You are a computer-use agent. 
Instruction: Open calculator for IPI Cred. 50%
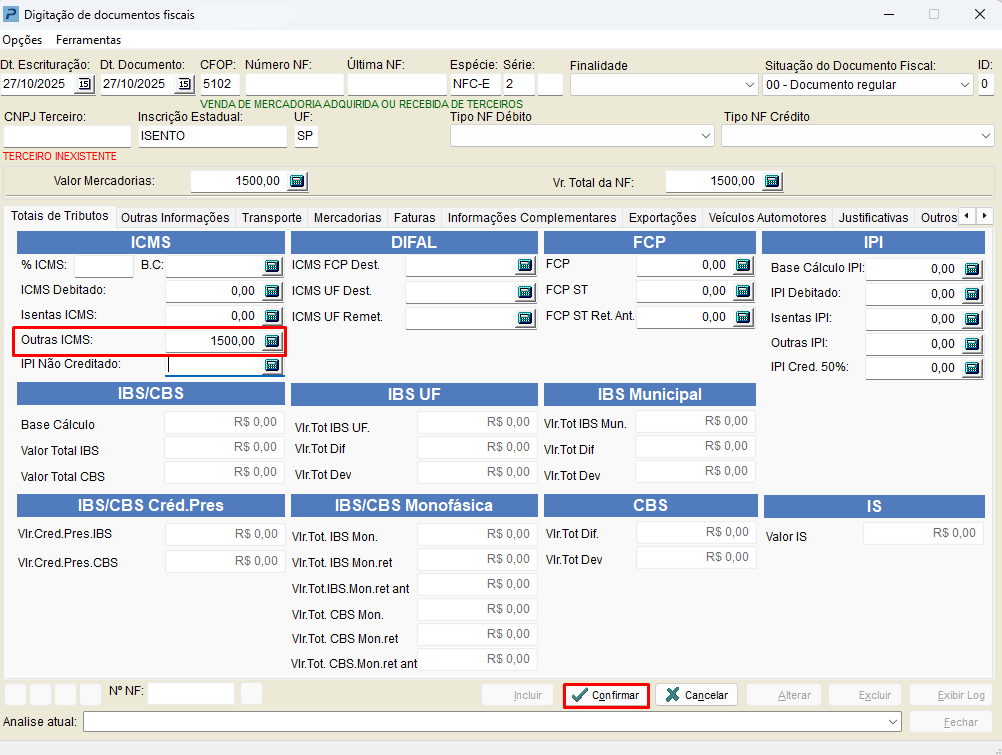[x=971, y=368]
